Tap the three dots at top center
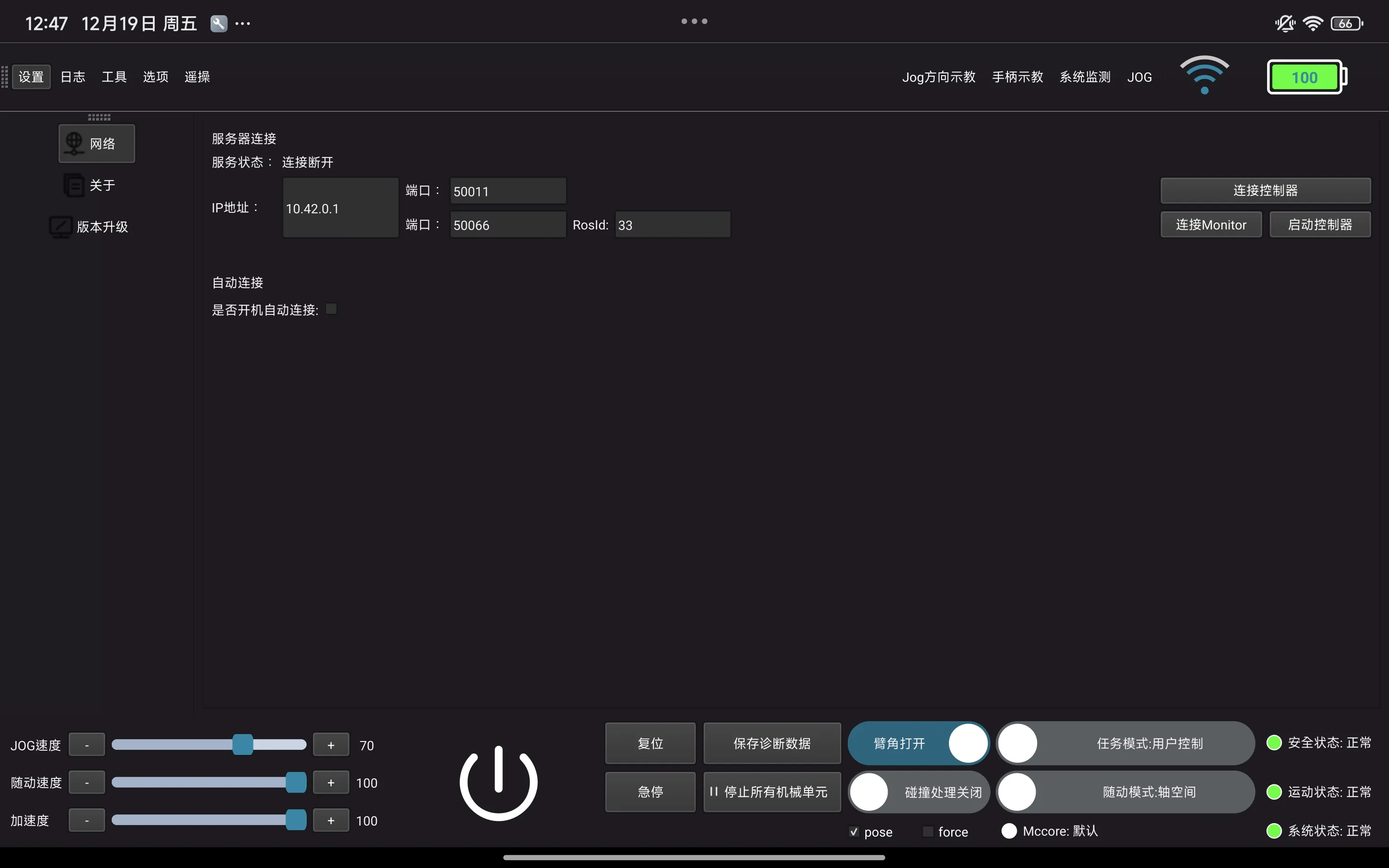 click(694, 21)
